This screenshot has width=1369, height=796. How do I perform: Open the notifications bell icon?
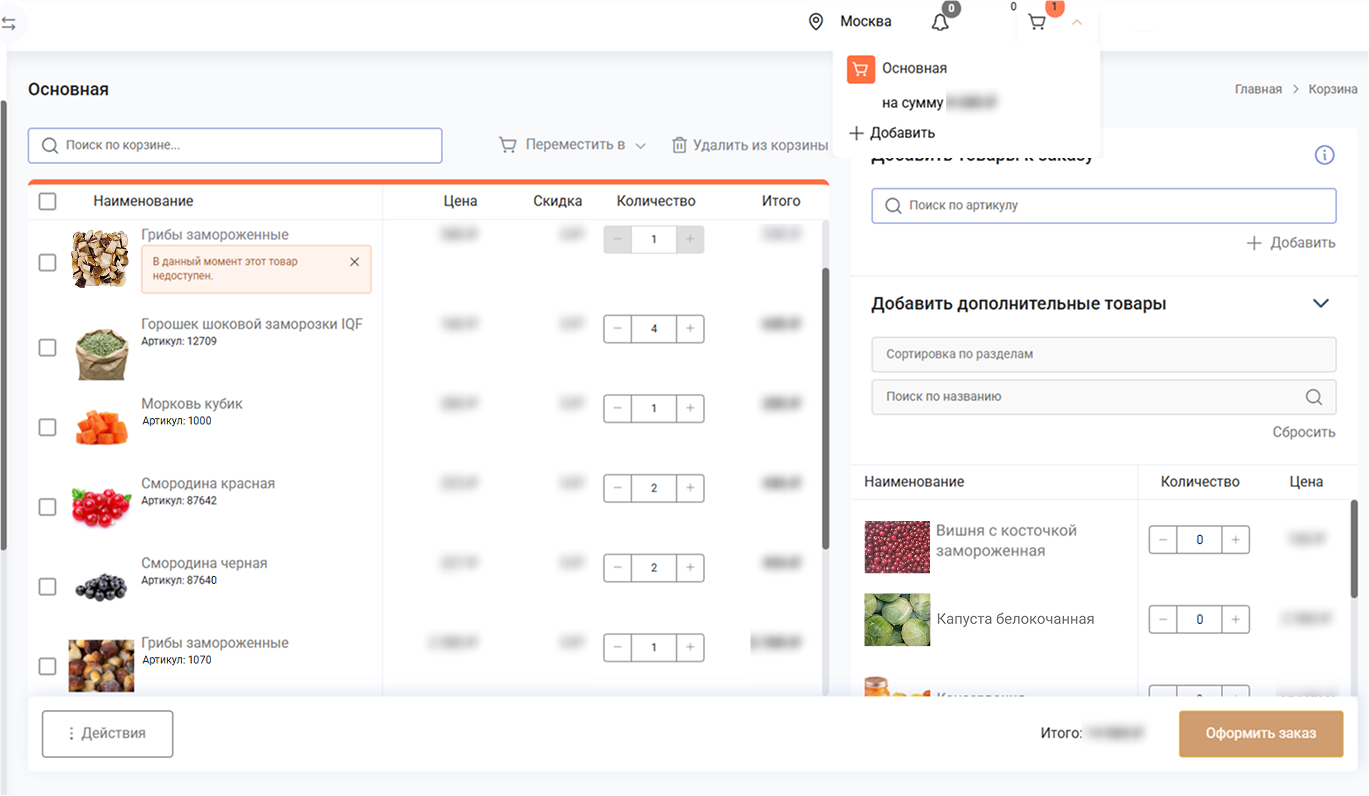coord(940,22)
